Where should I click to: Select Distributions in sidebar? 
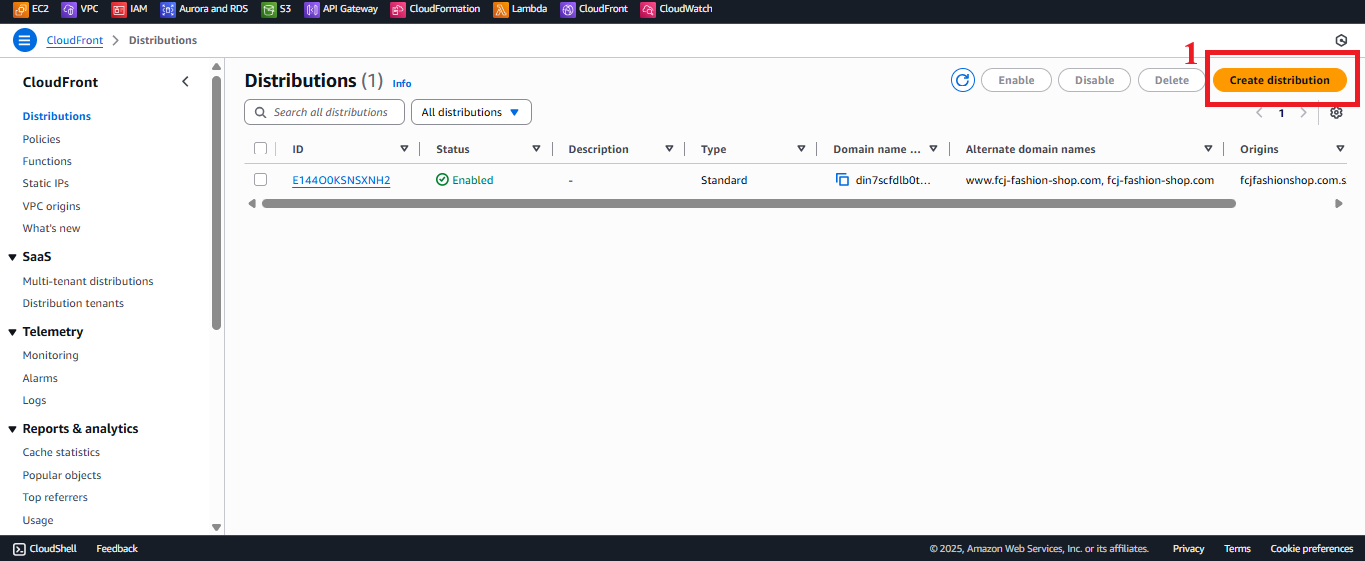[57, 116]
